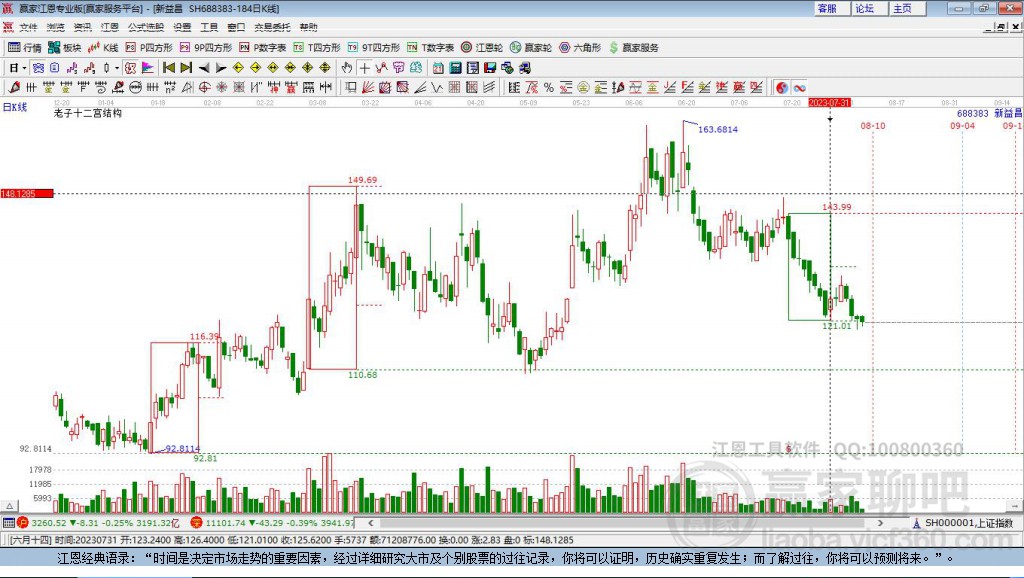Open the 文件 menu
This screenshot has height=578, width=1024.
coord(28,27)
